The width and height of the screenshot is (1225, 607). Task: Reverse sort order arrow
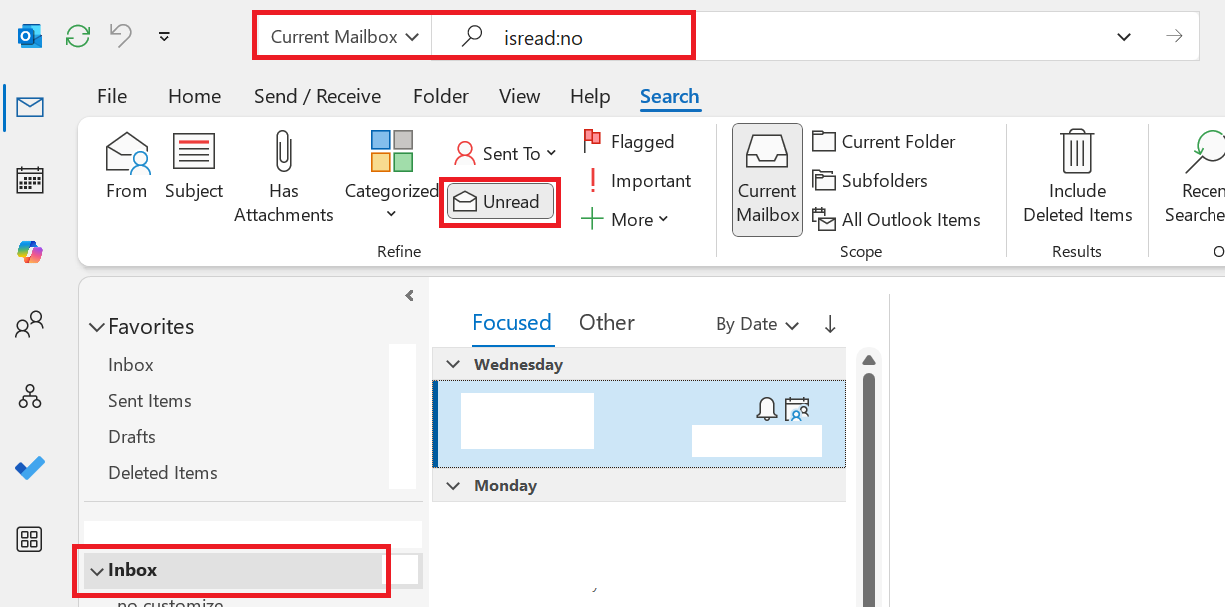click(830, 324)
